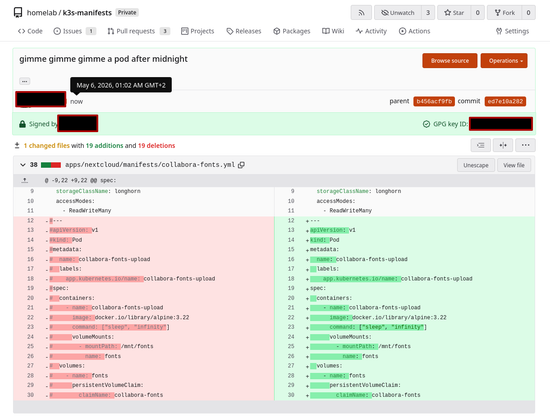
Task: Open diff options three-dots menu
Action: 525,145
